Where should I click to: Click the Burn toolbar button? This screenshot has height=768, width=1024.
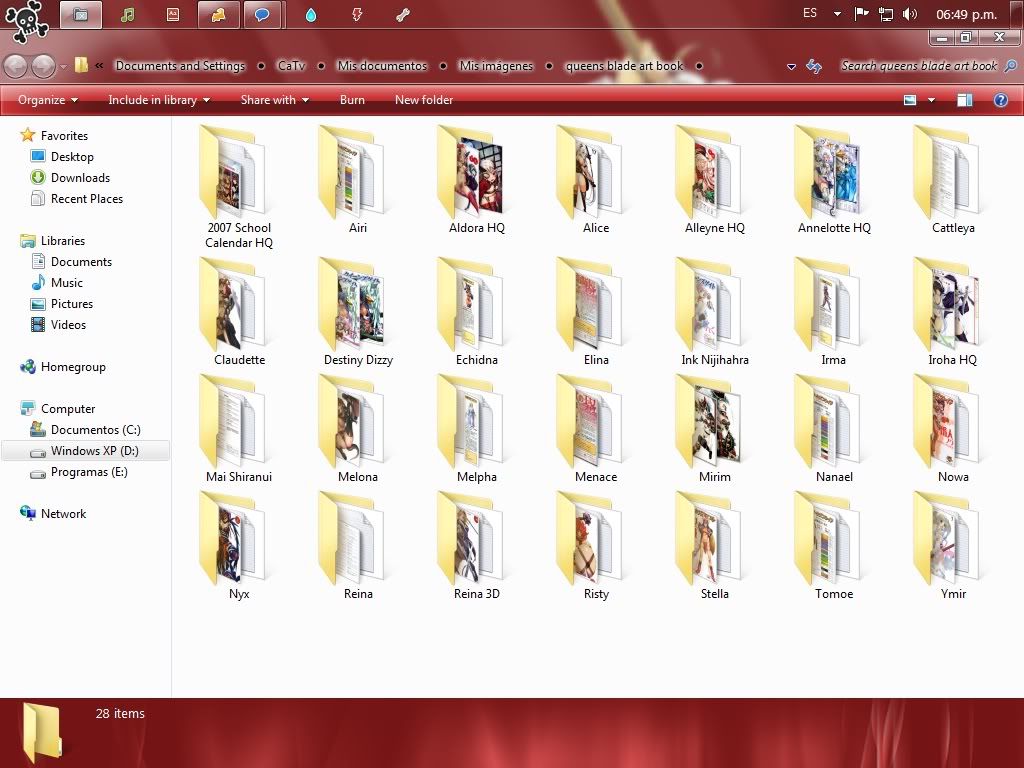tap(352, 100)
